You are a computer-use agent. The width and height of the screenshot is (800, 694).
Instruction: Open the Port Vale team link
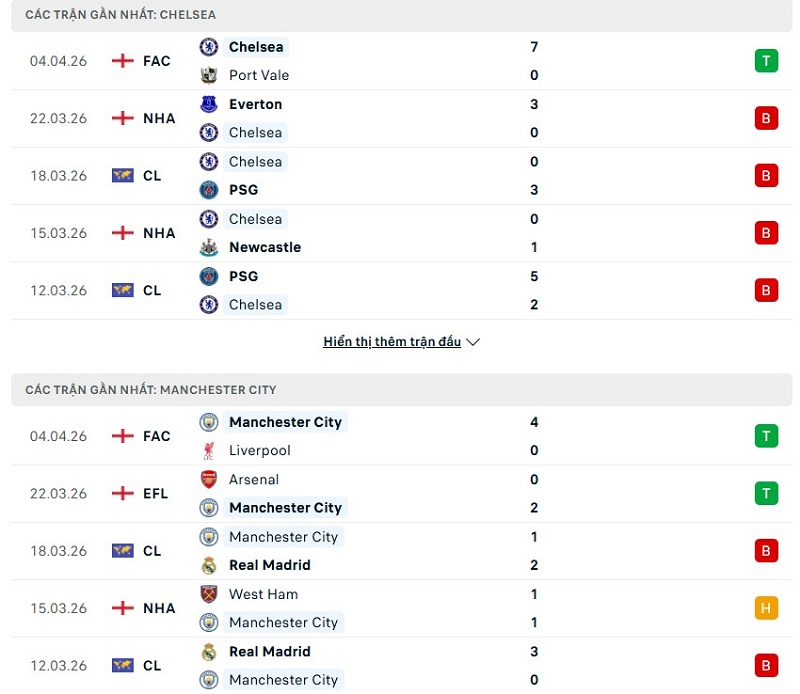259,75
